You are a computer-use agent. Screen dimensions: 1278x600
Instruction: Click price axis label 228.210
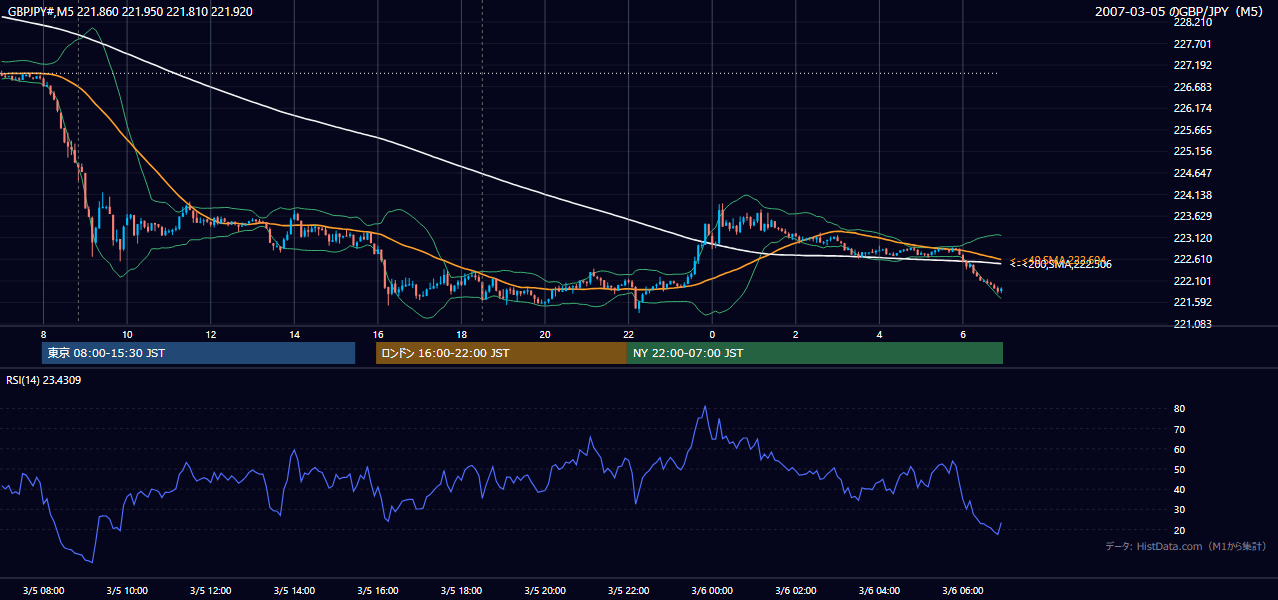[1191, 22]
